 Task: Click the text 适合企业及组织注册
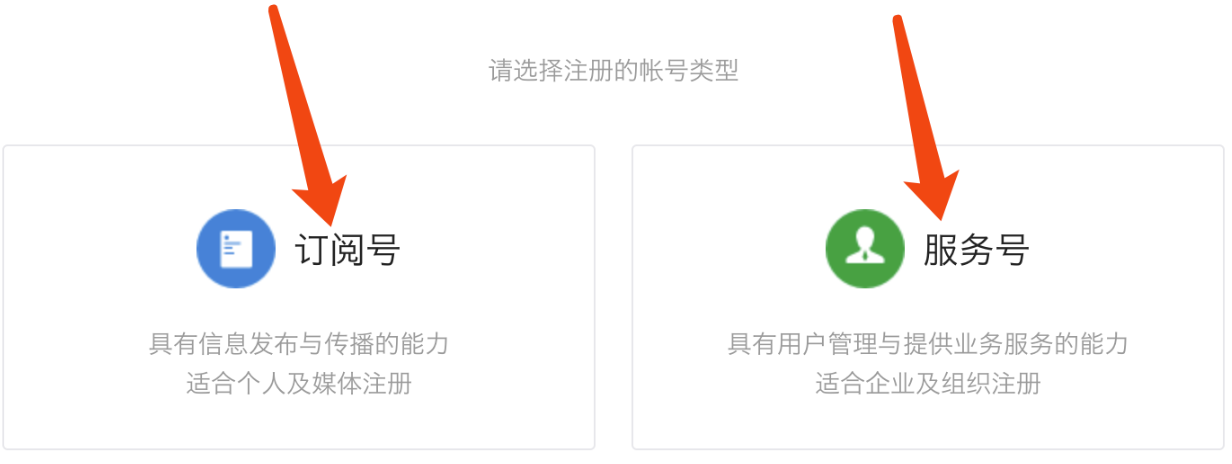click(x=928, y=384)
